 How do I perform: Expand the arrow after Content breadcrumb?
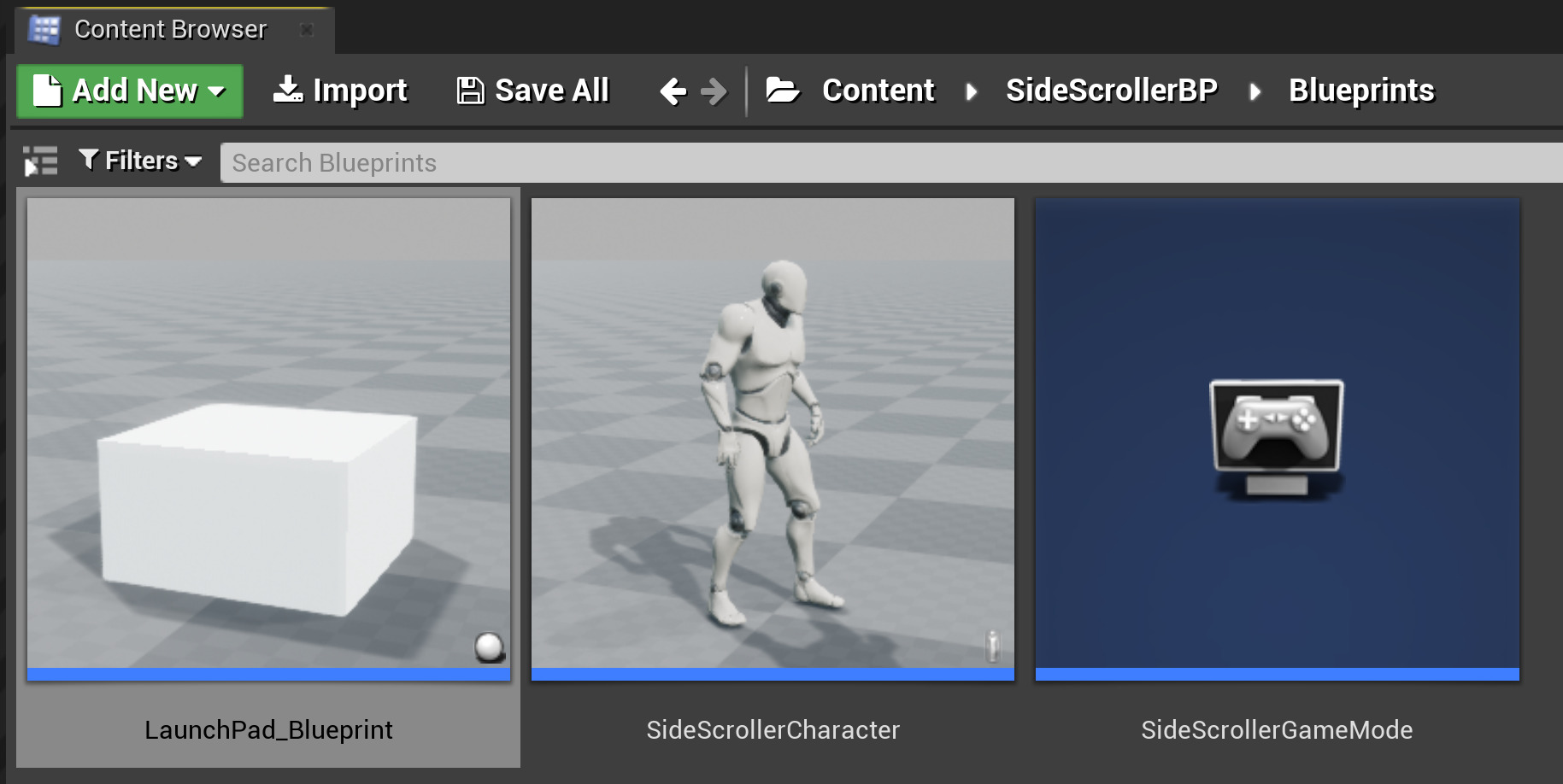pyautogui.click(x=971, y=91)
